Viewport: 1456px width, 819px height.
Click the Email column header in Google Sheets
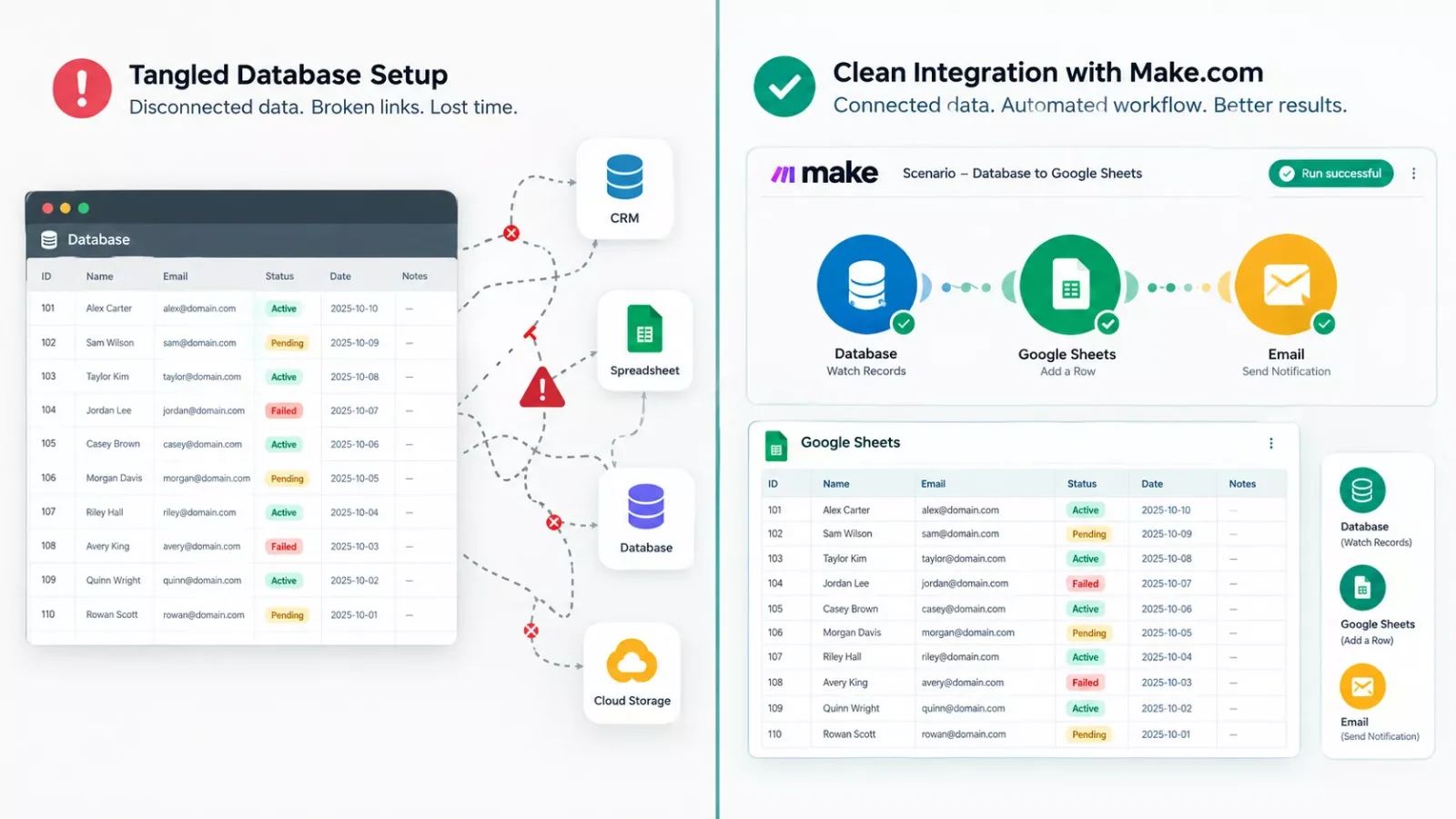tap(933, 484)
